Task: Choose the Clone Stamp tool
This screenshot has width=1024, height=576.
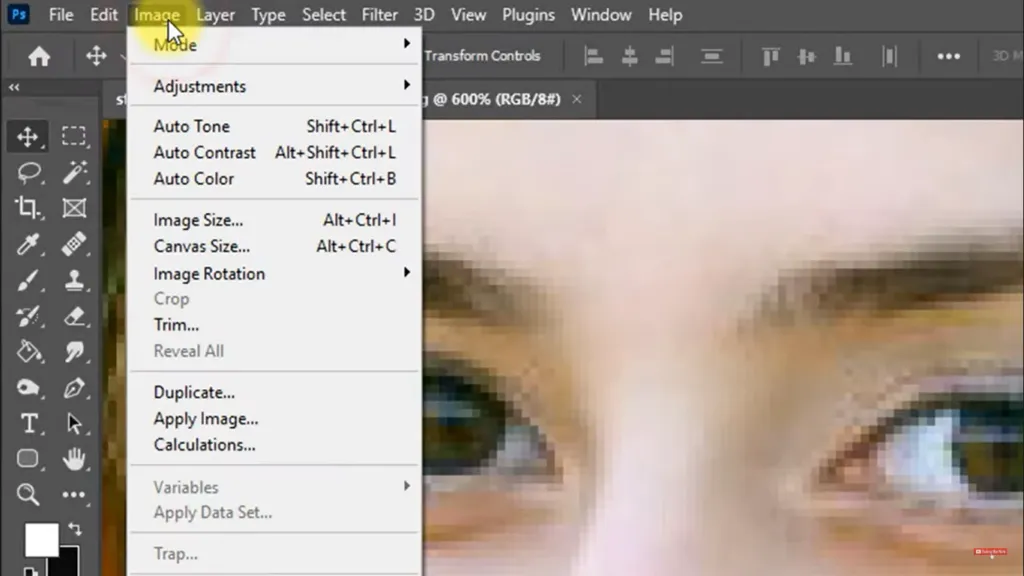Action: pos(74,281)
